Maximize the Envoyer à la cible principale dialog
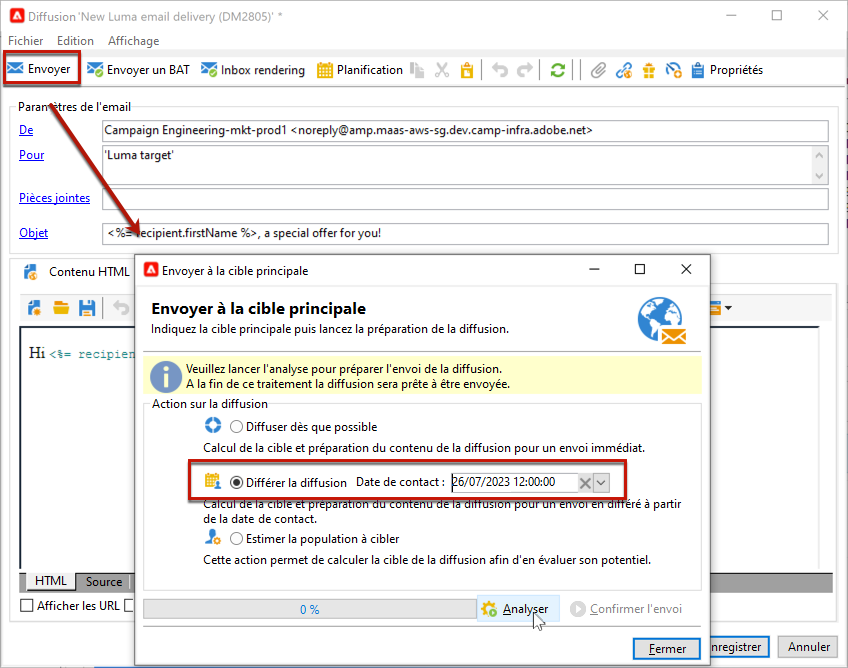 (640, 269)
